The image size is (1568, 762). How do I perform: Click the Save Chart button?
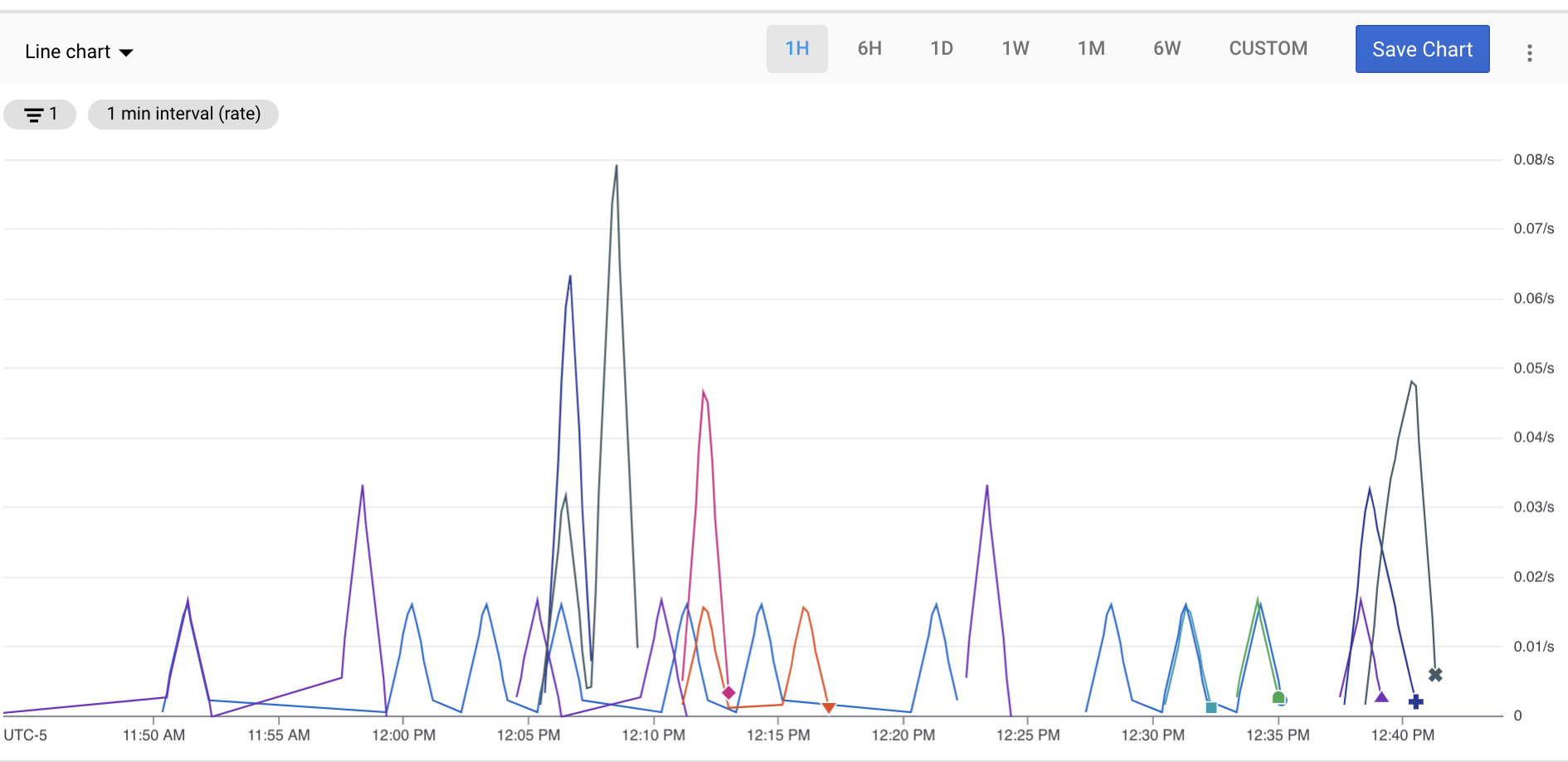pos(1422,49)
